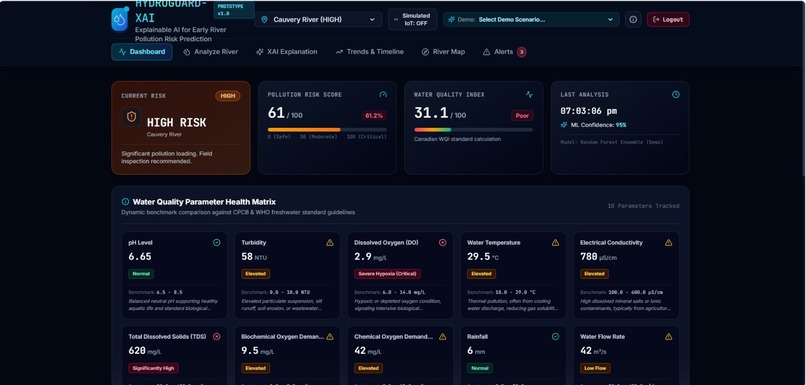The width and height of the screenshot is (806, 385).
Task: Click the Poor badge on Water Quality Index
Action: pyautogui.click(x=522, y=116)
